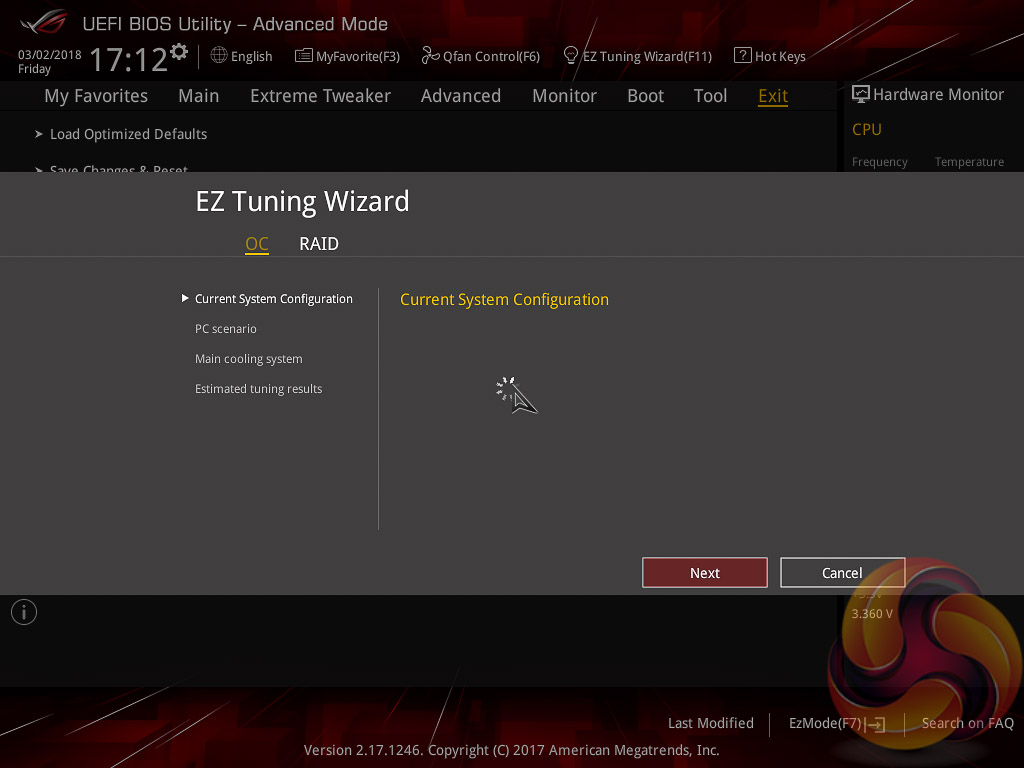Click EzMode(F7) at the bottom

tap(825, 723)
